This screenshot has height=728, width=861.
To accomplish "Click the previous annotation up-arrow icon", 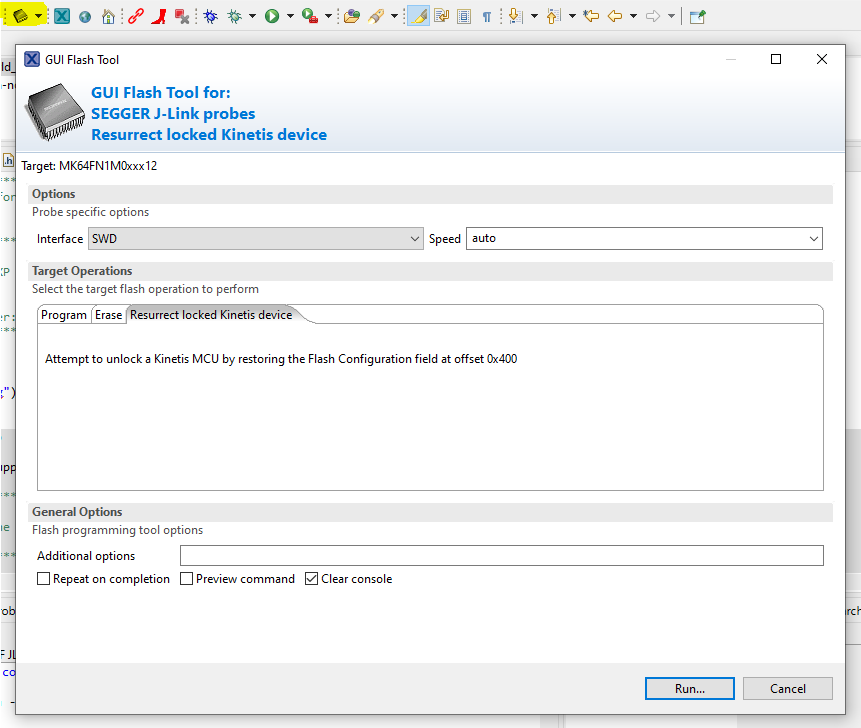I will pyautogui.click(x=554, y=16).
